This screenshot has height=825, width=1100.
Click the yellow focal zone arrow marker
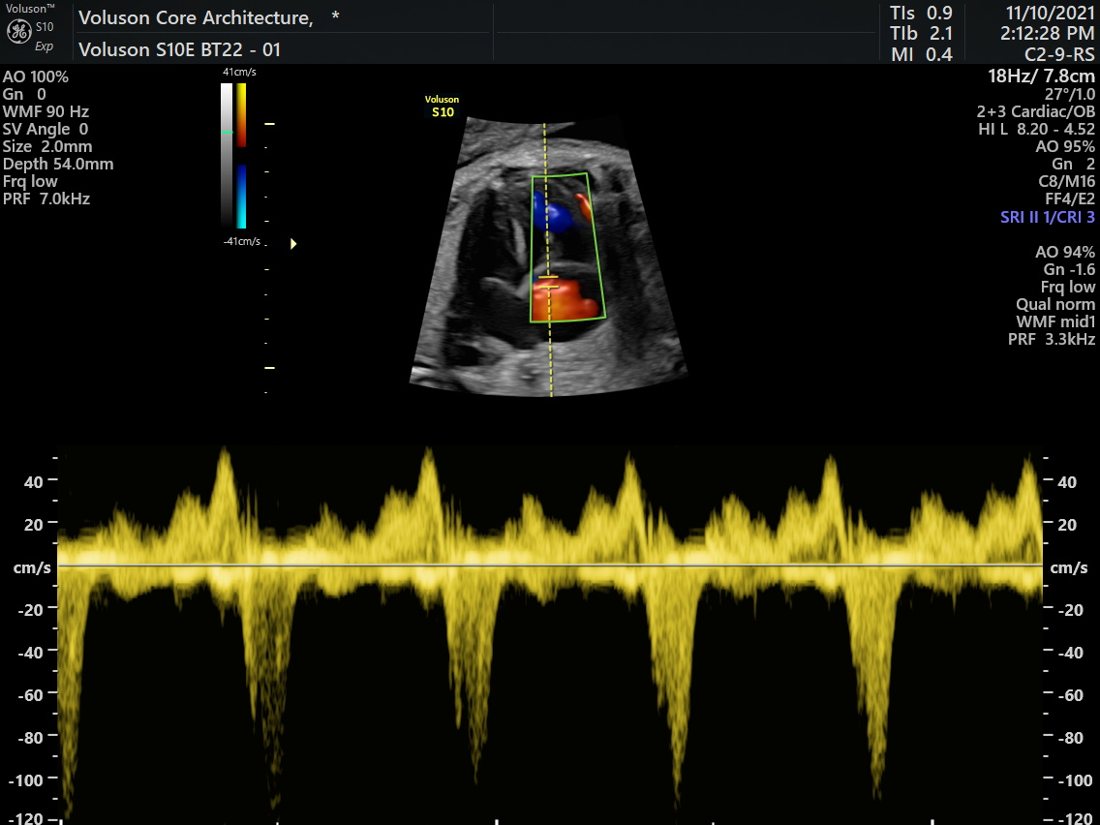point(293,244)
